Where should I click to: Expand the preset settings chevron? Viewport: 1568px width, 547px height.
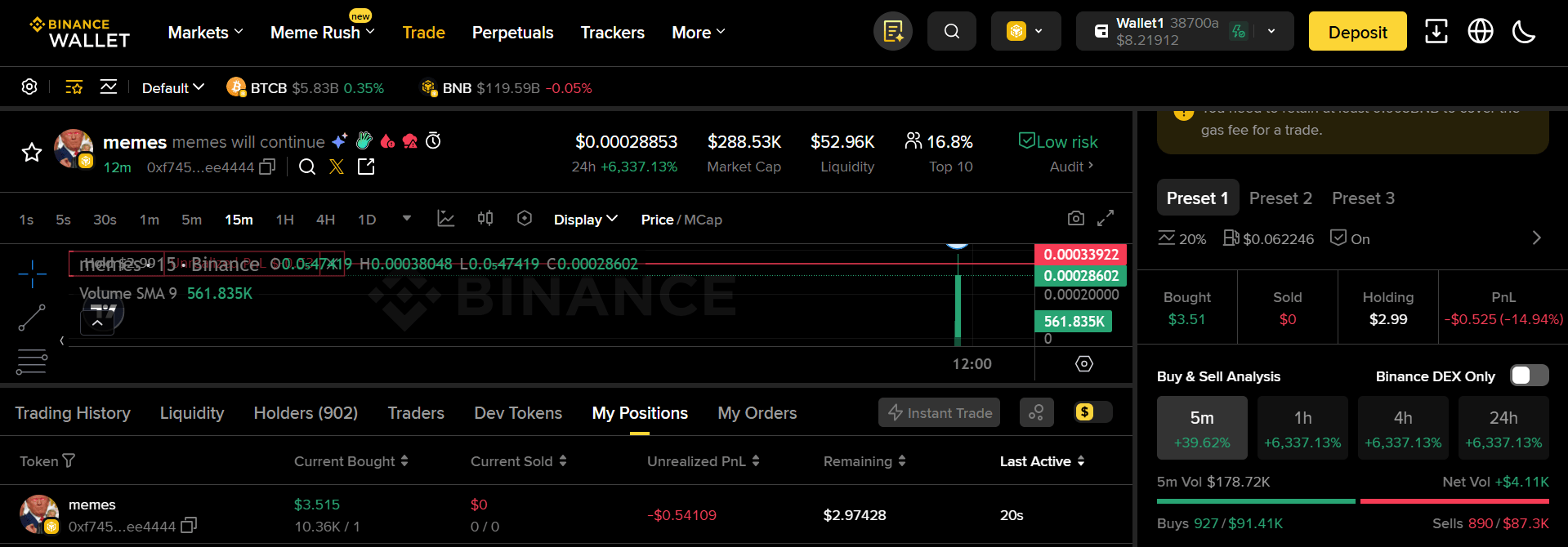[x=1536, y=238]
